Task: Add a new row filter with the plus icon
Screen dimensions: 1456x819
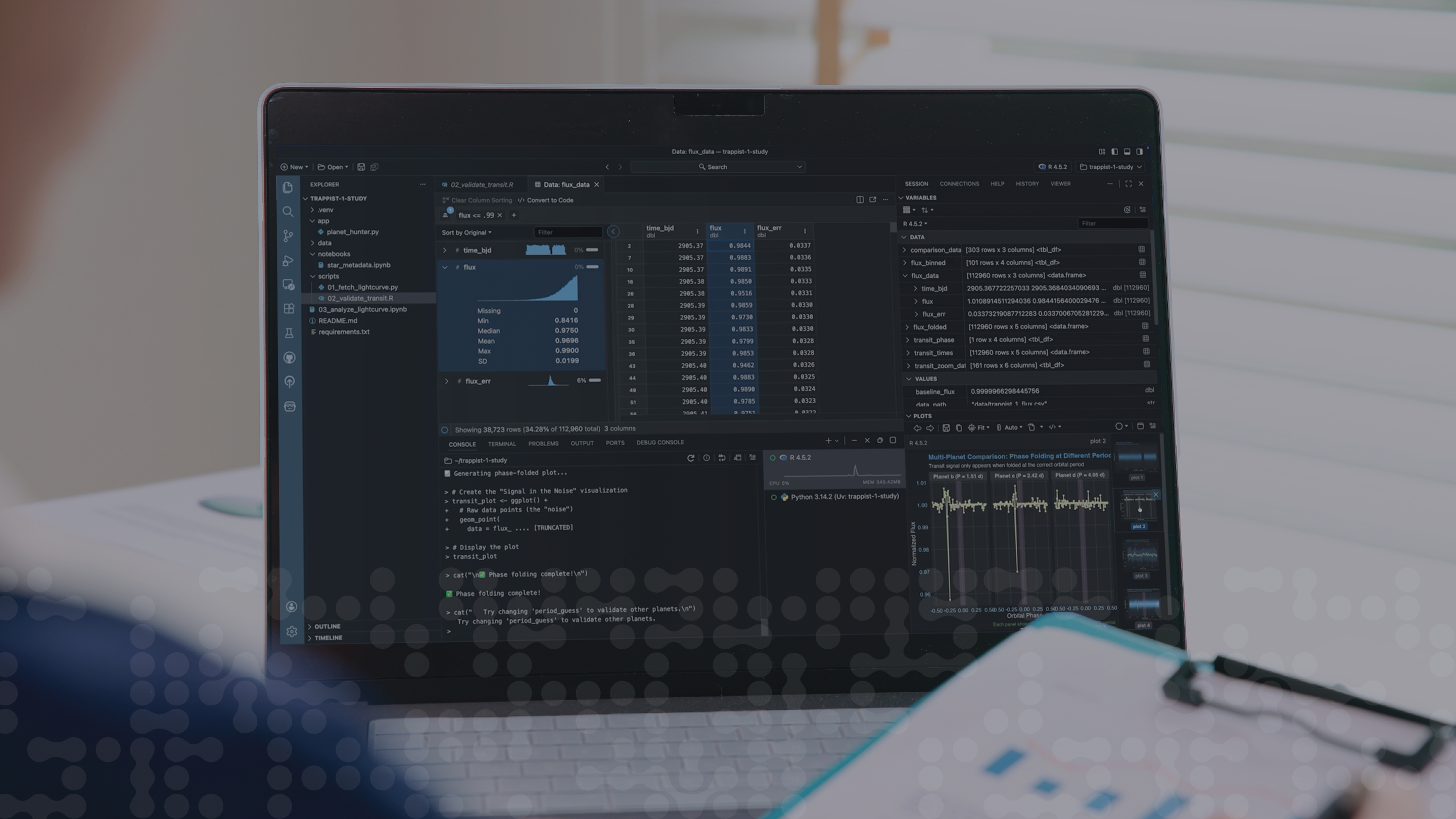Action: 514,215
